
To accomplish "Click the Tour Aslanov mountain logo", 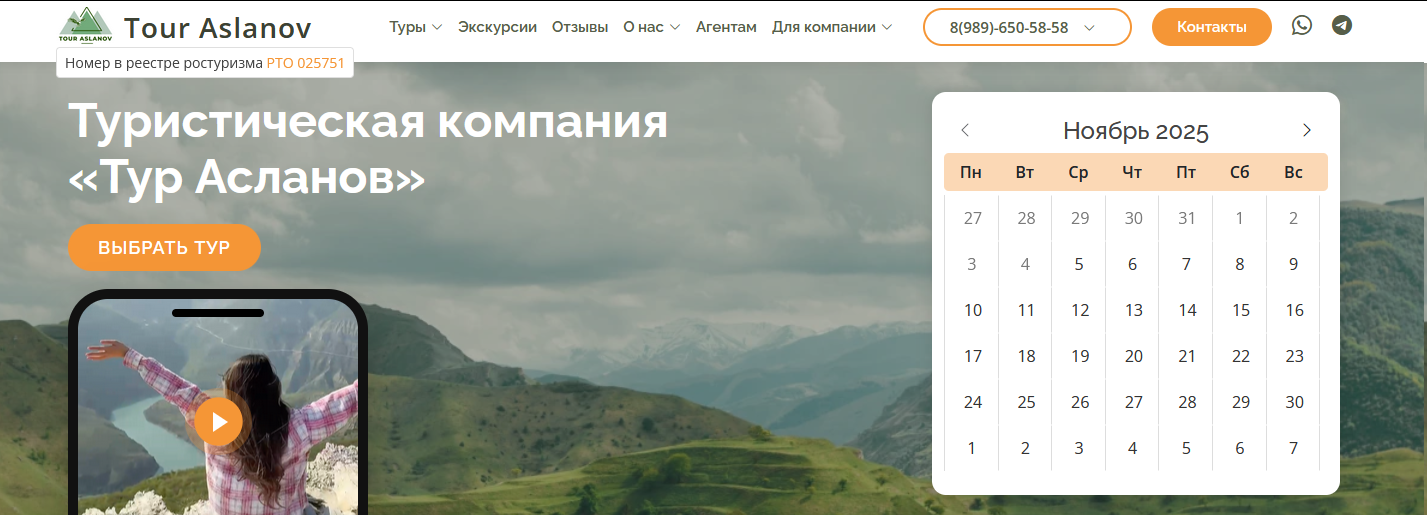I will click(86, 26).
